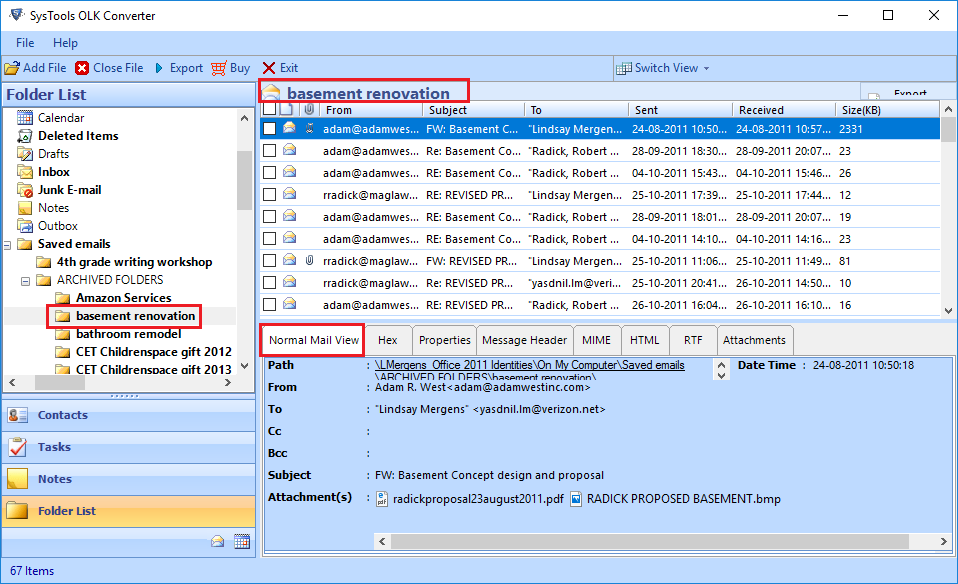Switch to the MIME tab
The width and height of the screenshot is (958, 584).
coord(596,340)
